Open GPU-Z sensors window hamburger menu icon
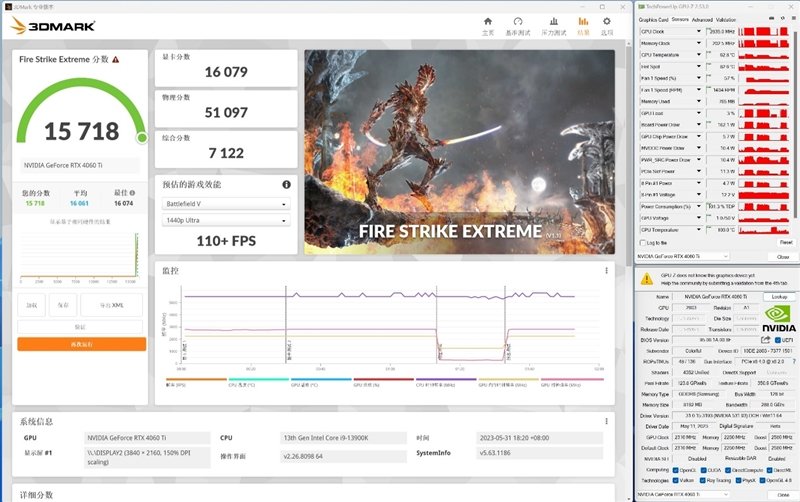 click(792, 19)
